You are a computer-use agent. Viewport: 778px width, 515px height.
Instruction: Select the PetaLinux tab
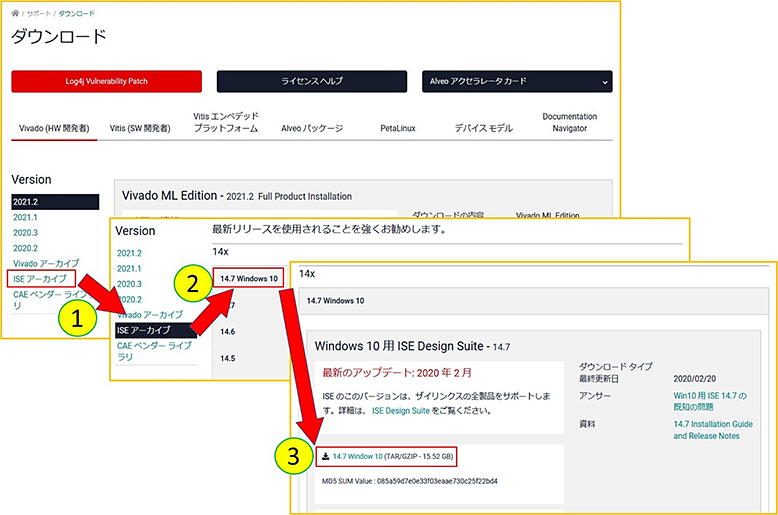pos(397,128)
